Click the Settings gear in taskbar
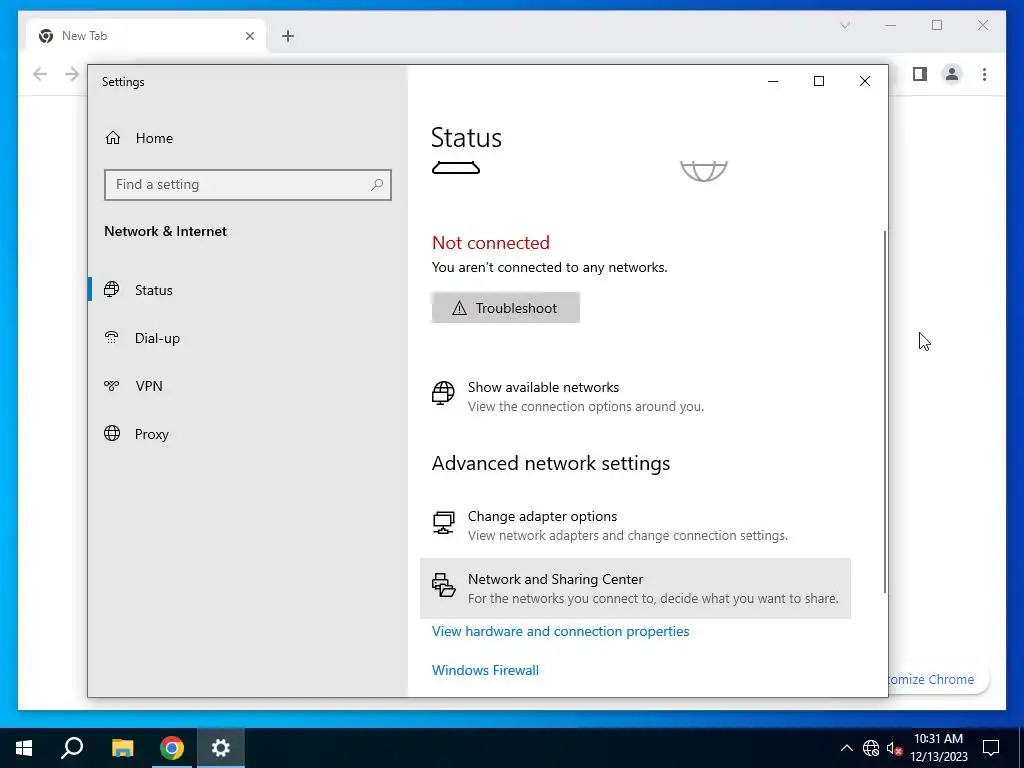Image resolution: width=1024 pixels, height=768 pixels. tap(221, 748)
